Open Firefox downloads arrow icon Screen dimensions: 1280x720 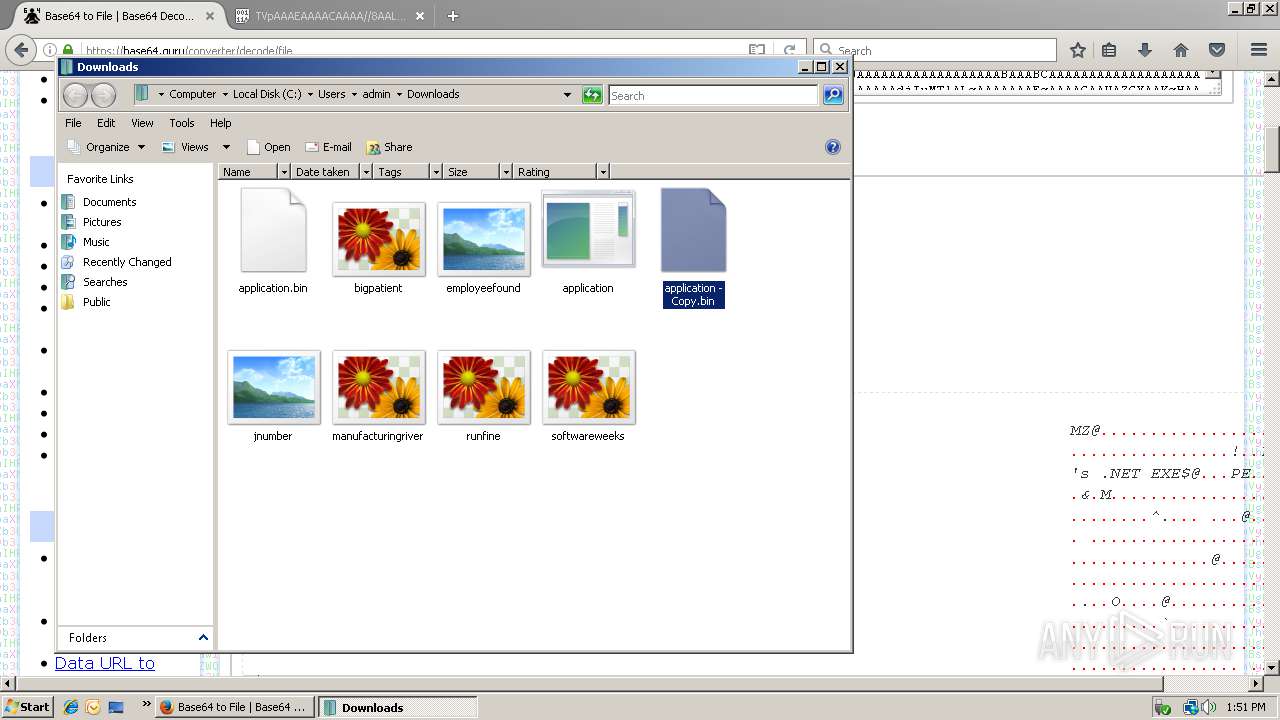tap(1145, 50)
